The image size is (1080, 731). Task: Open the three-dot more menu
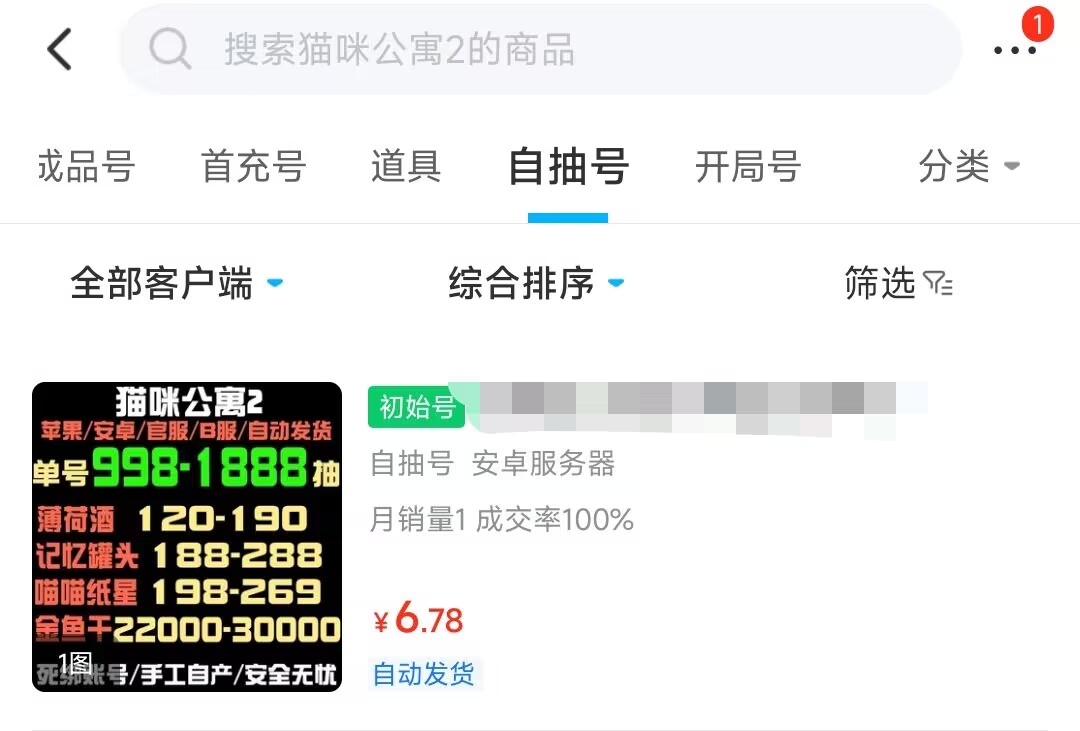click(x=1015, y=50)
